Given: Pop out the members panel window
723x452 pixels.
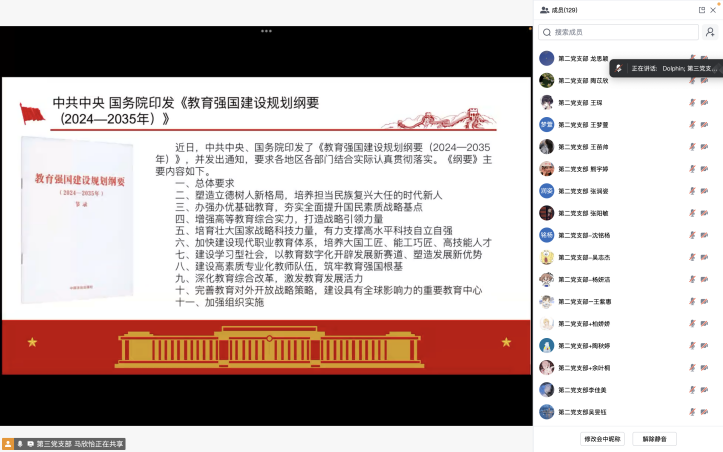Looking at the screenshot, I should tap(702, 10).
